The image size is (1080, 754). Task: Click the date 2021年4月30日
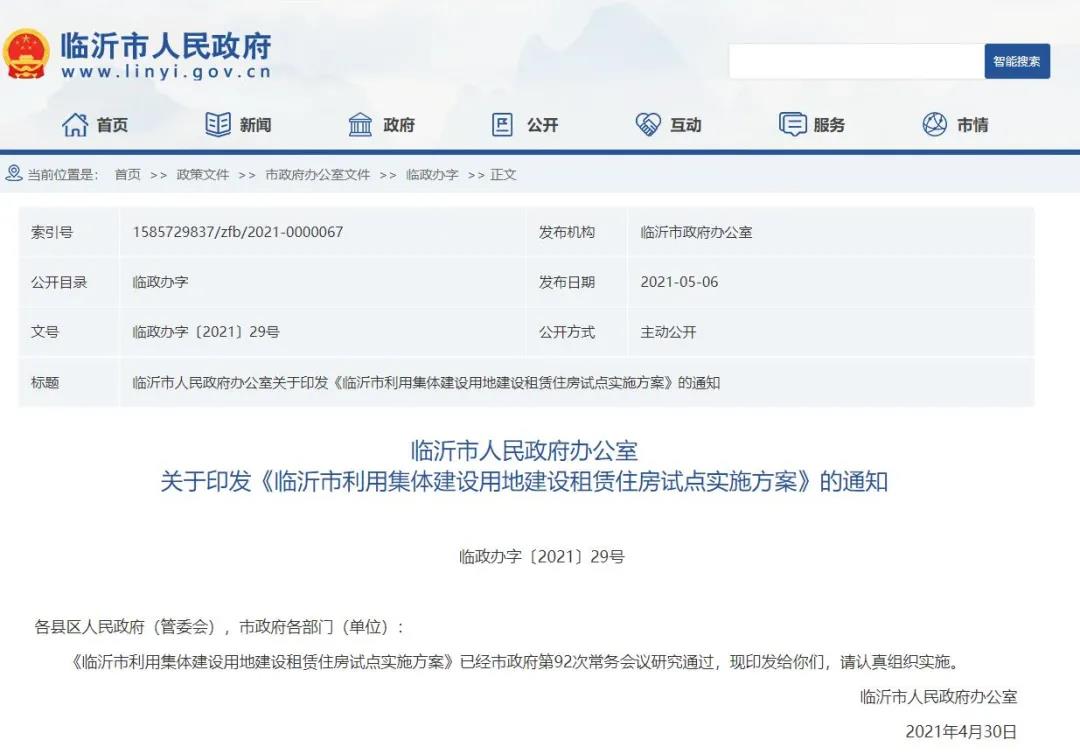(x=961, y=731)
